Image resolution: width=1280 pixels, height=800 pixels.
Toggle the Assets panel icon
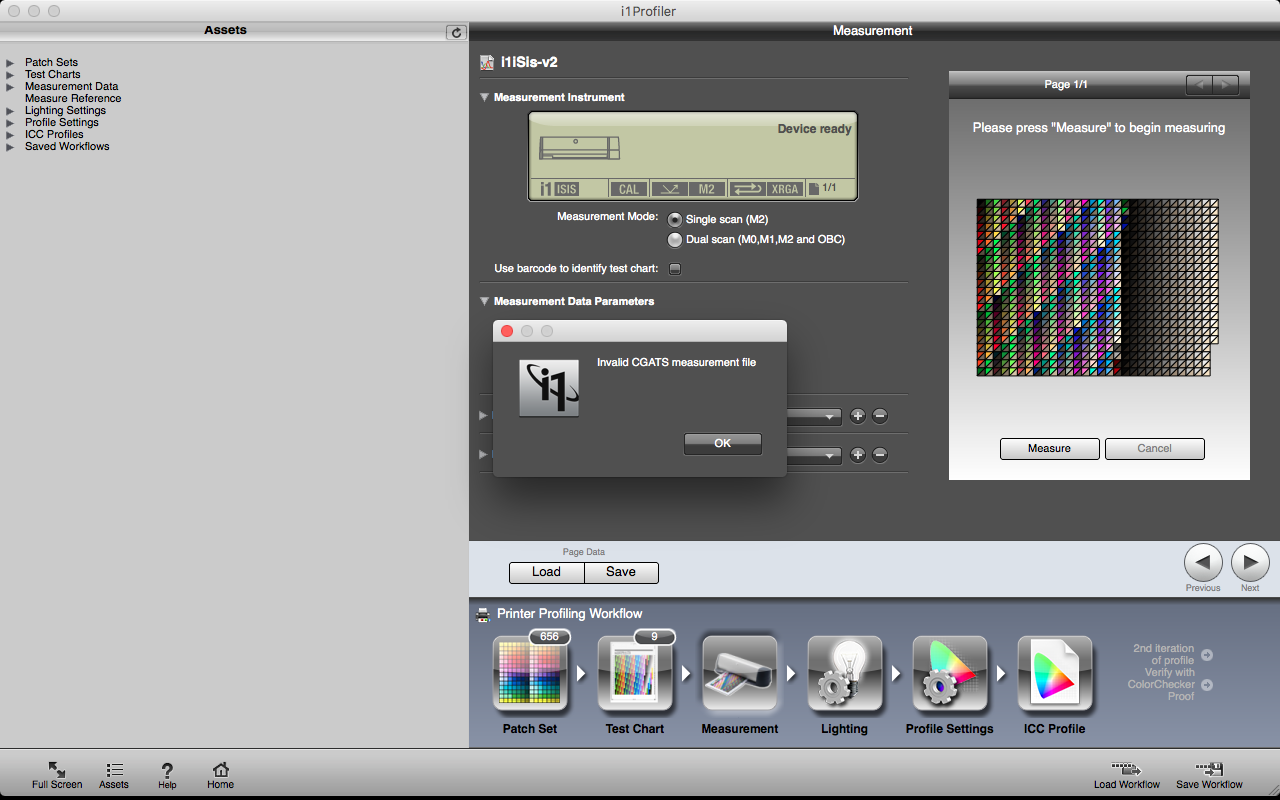pos(115,769)
